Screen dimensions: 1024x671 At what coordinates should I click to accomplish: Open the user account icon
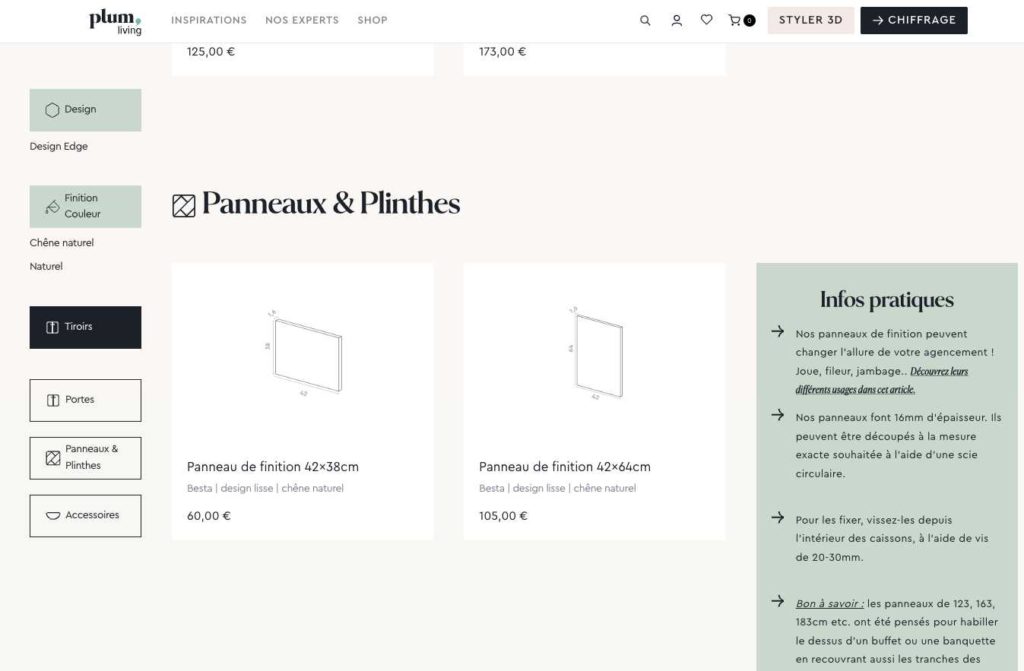point(677,20)
